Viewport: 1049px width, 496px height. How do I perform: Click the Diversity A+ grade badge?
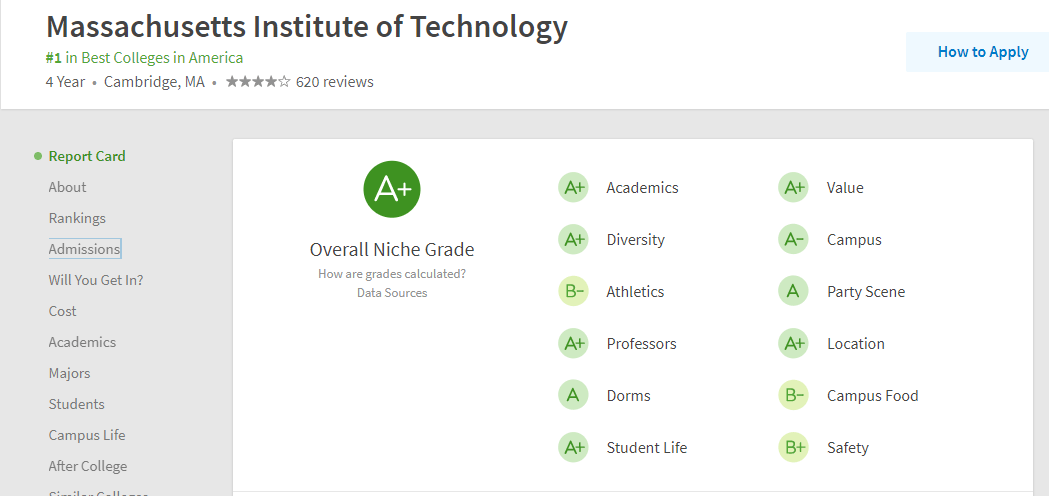573,240
